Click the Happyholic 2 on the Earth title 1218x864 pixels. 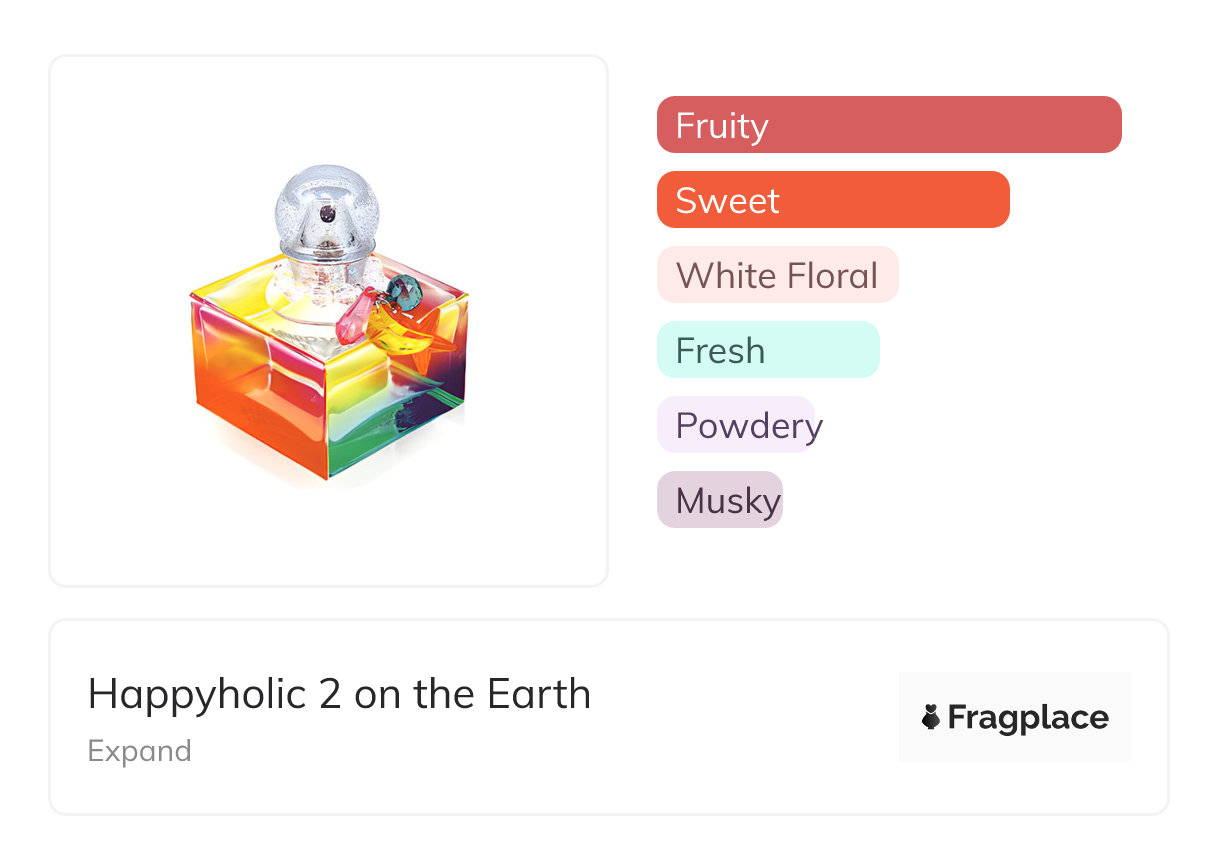(339, 694)
